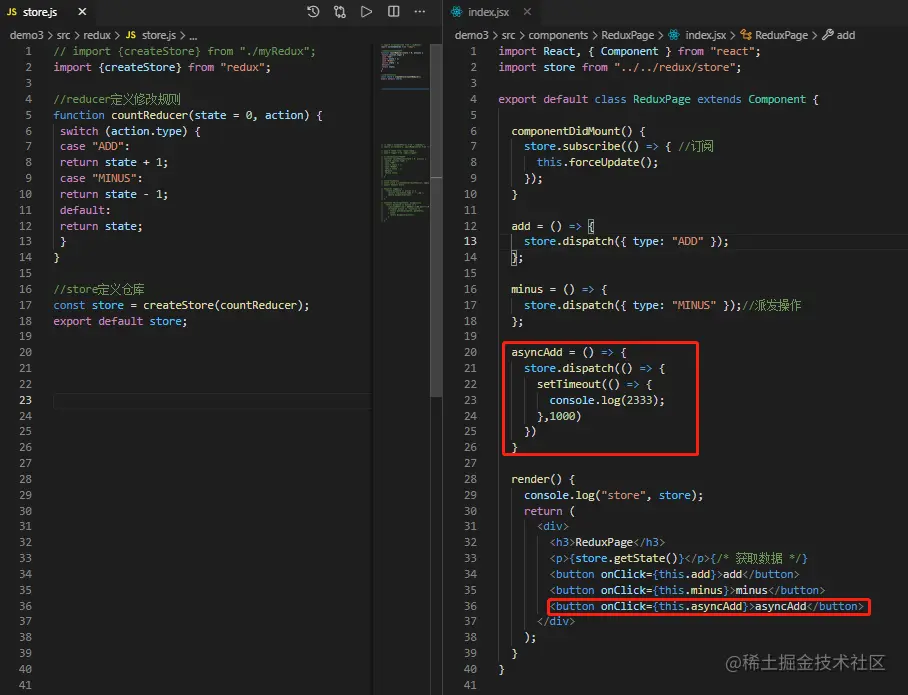908x695 pixels.
Task: Click '<h3>ReduxPage</h3>' line
Action: [x=607, y=542]
